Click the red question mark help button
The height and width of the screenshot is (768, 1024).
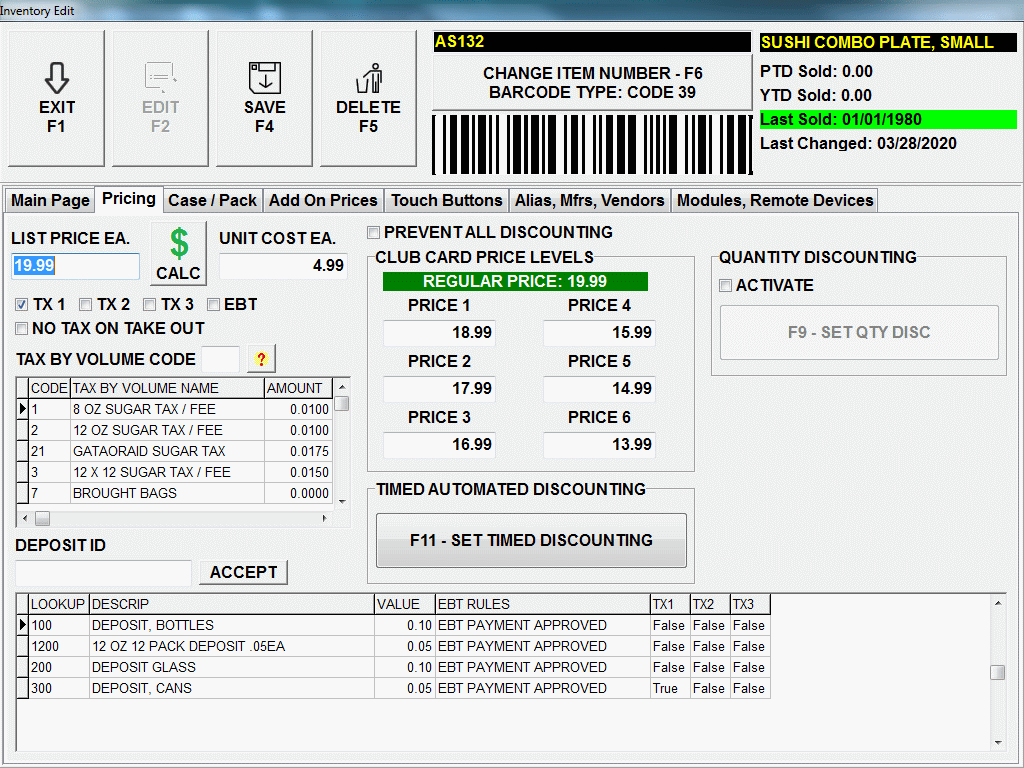tap(260, 359)
